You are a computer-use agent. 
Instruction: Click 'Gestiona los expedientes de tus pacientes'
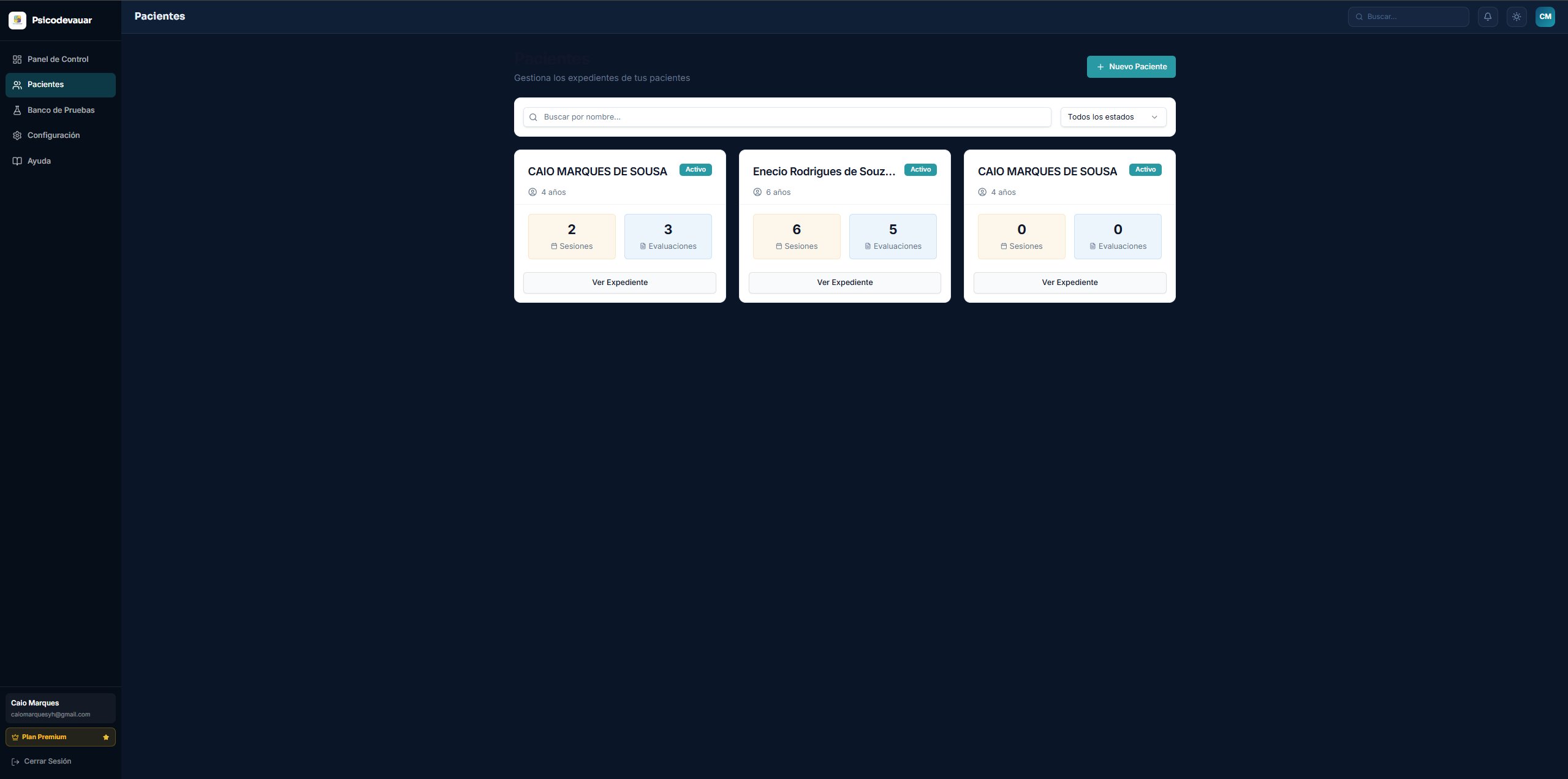click(602, 78)
